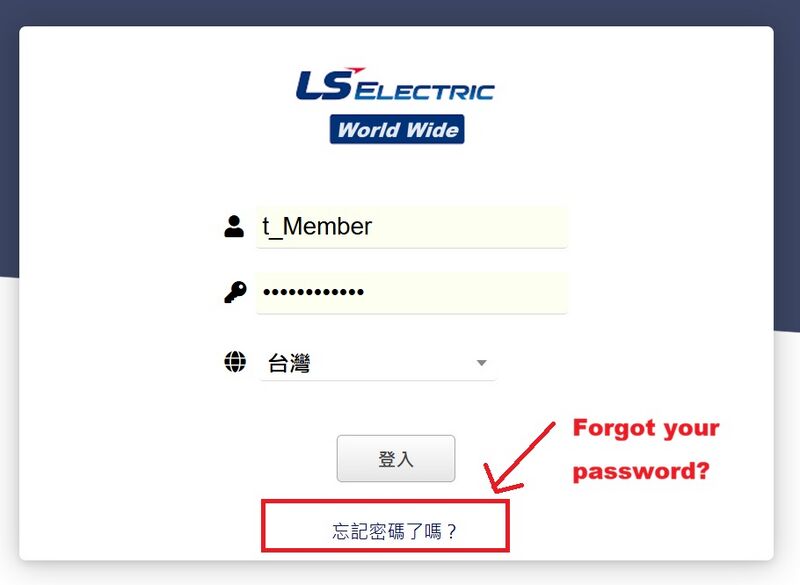Click the red password? annotation text
The image size is (800, 585).
click(x=641, y=471)
